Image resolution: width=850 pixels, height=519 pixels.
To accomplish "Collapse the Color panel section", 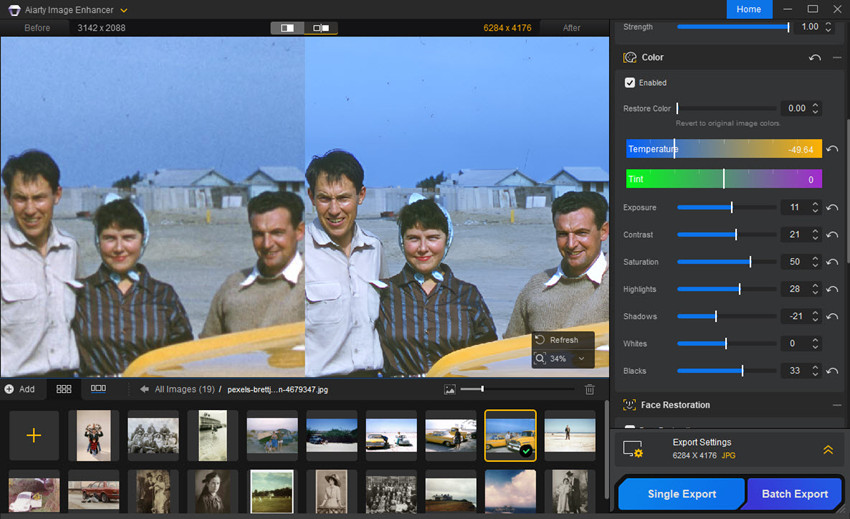I will coord(837,57).
